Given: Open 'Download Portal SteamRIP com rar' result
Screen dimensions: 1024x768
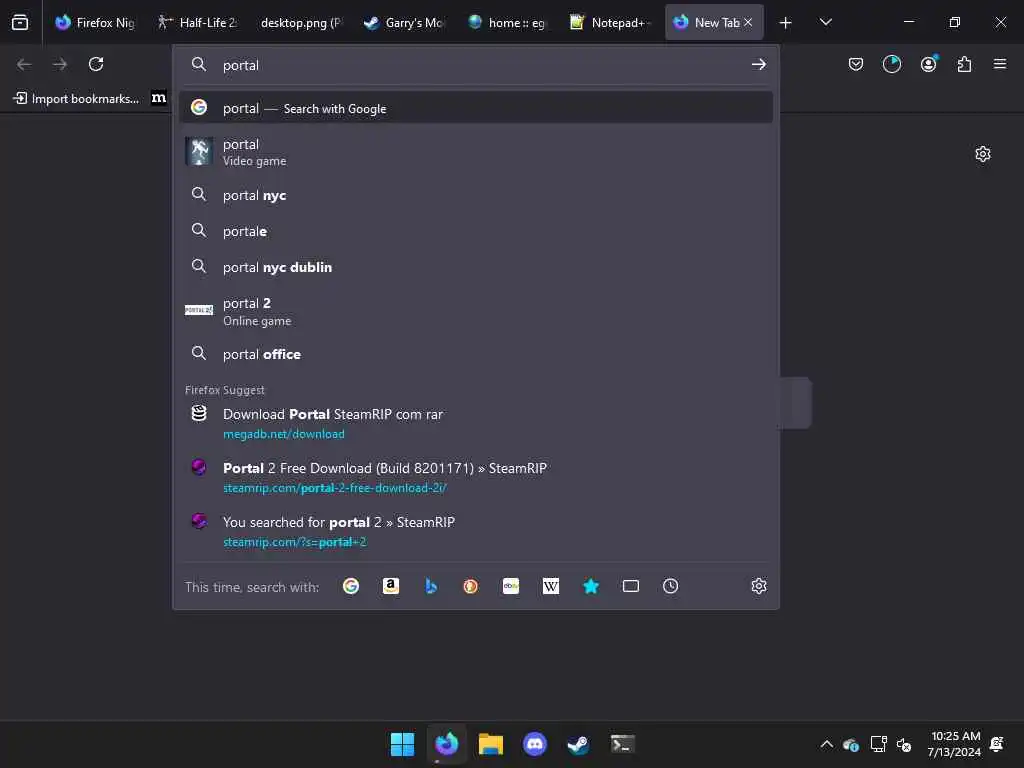Looking at the screenshot, I should [x=475, y=423].
